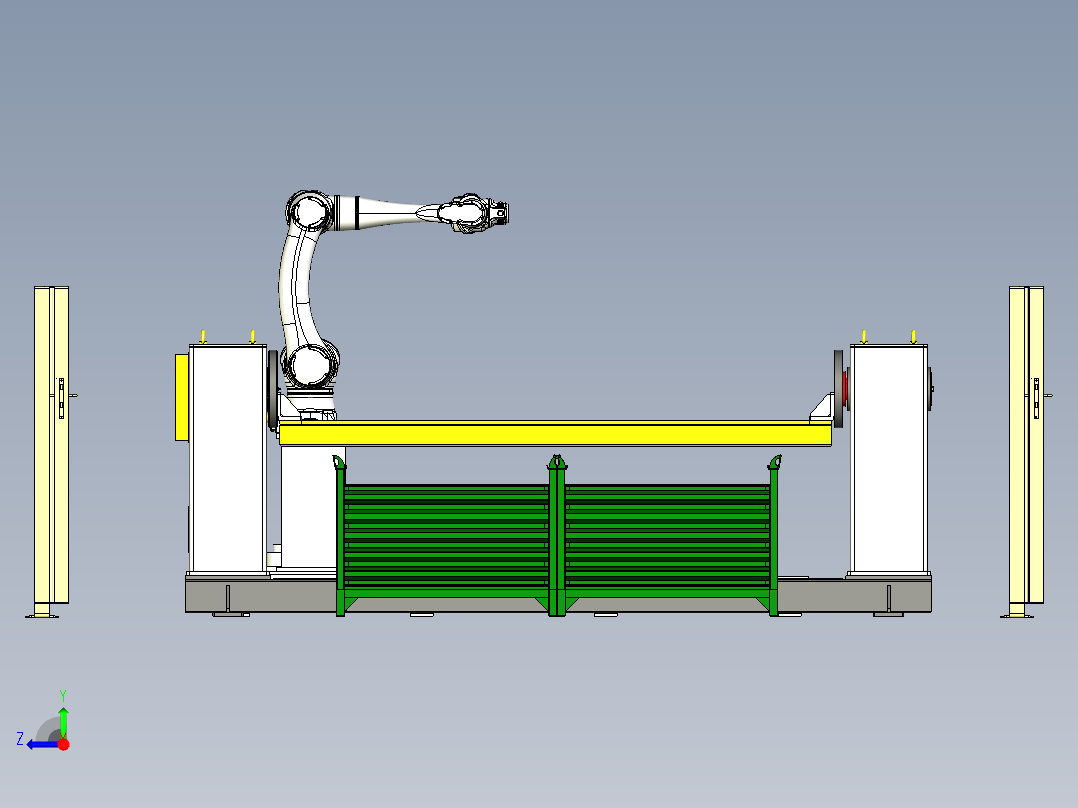Click the green Y axis arrow of the triad
This screenshot has height=808, width=1078.
[63, 721]
